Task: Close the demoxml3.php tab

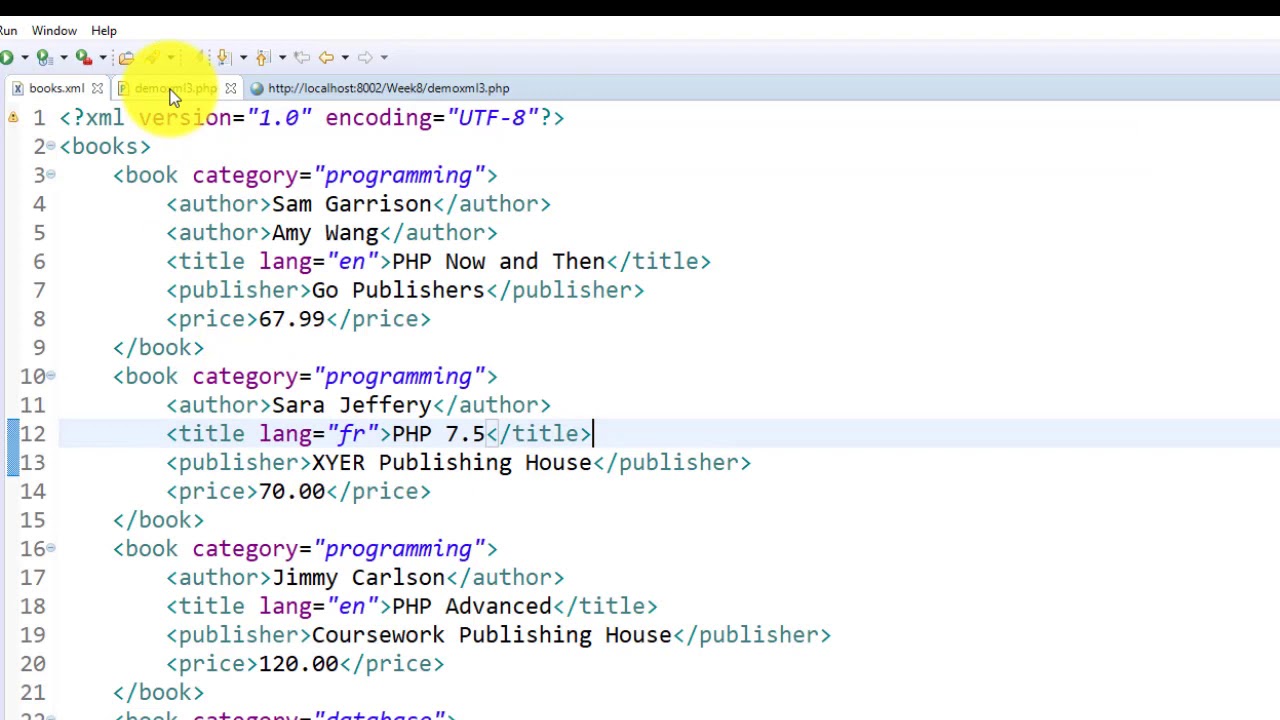Action: point(231,88)
